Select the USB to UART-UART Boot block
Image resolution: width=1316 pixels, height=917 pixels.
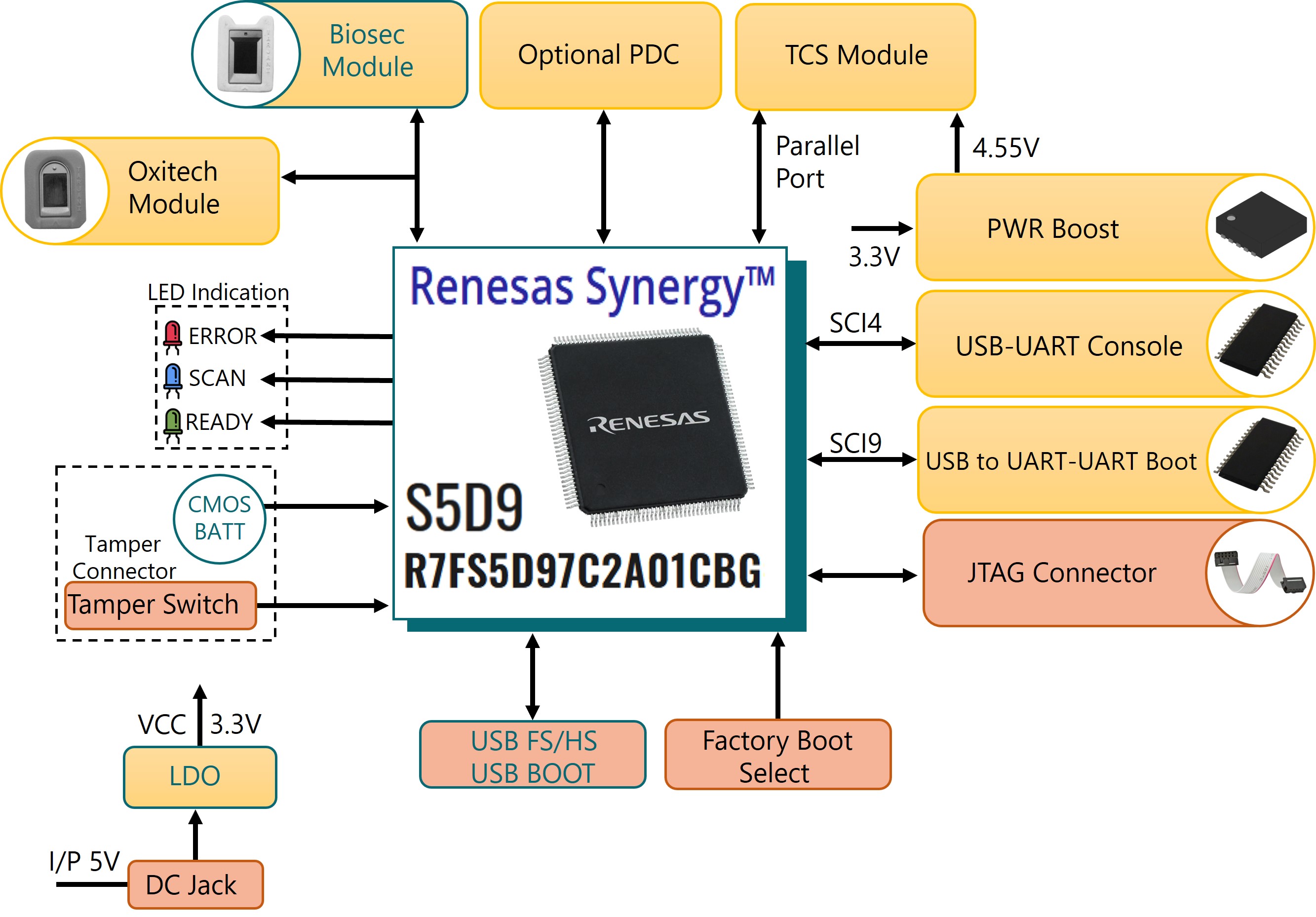[1116, 460]
